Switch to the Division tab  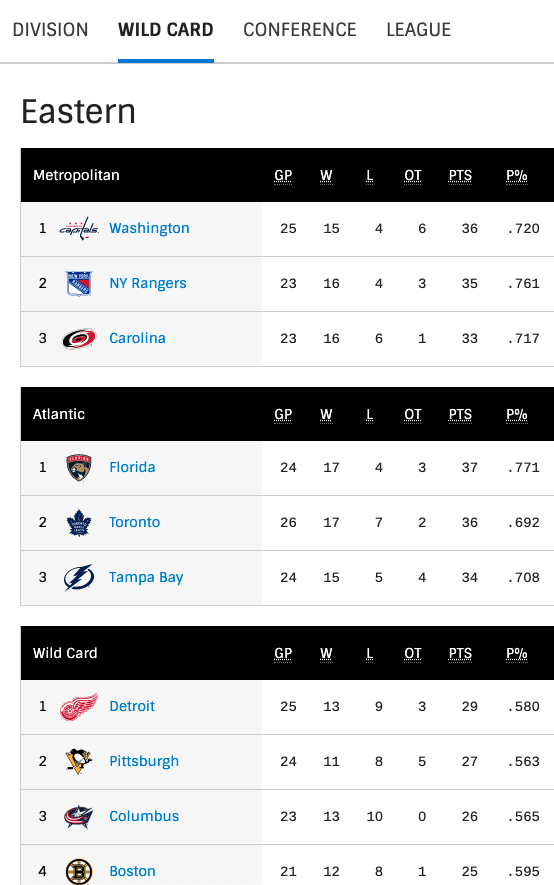[x=50, y=29]
